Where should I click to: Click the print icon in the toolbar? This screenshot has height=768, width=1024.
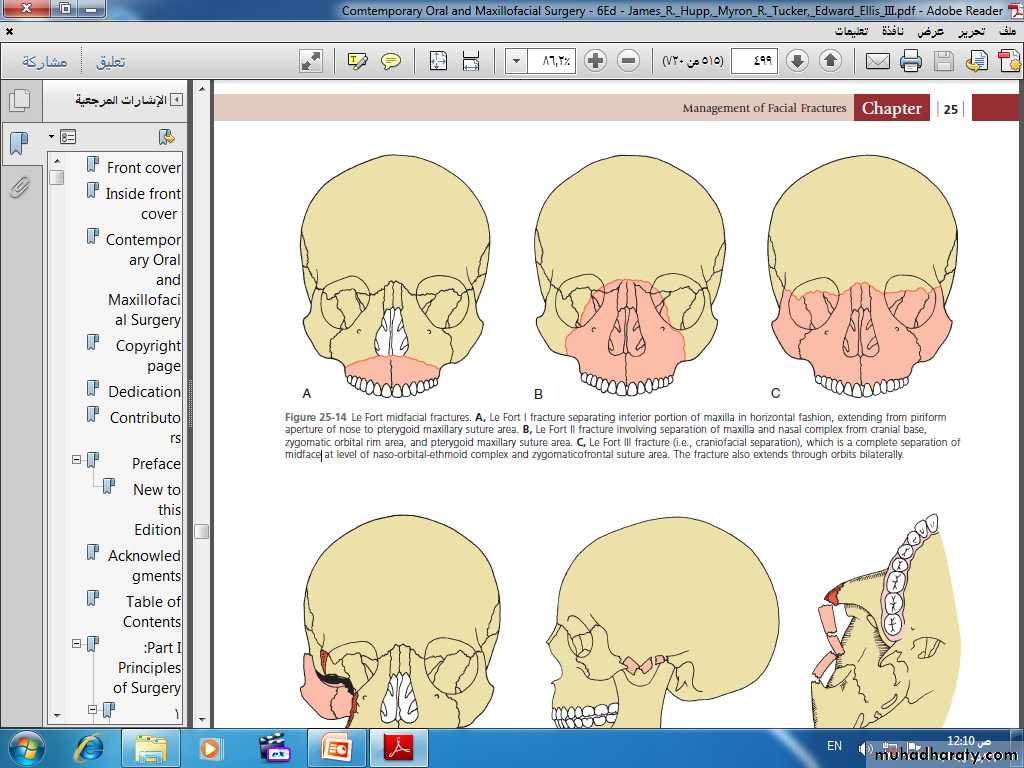click(910, 61)
